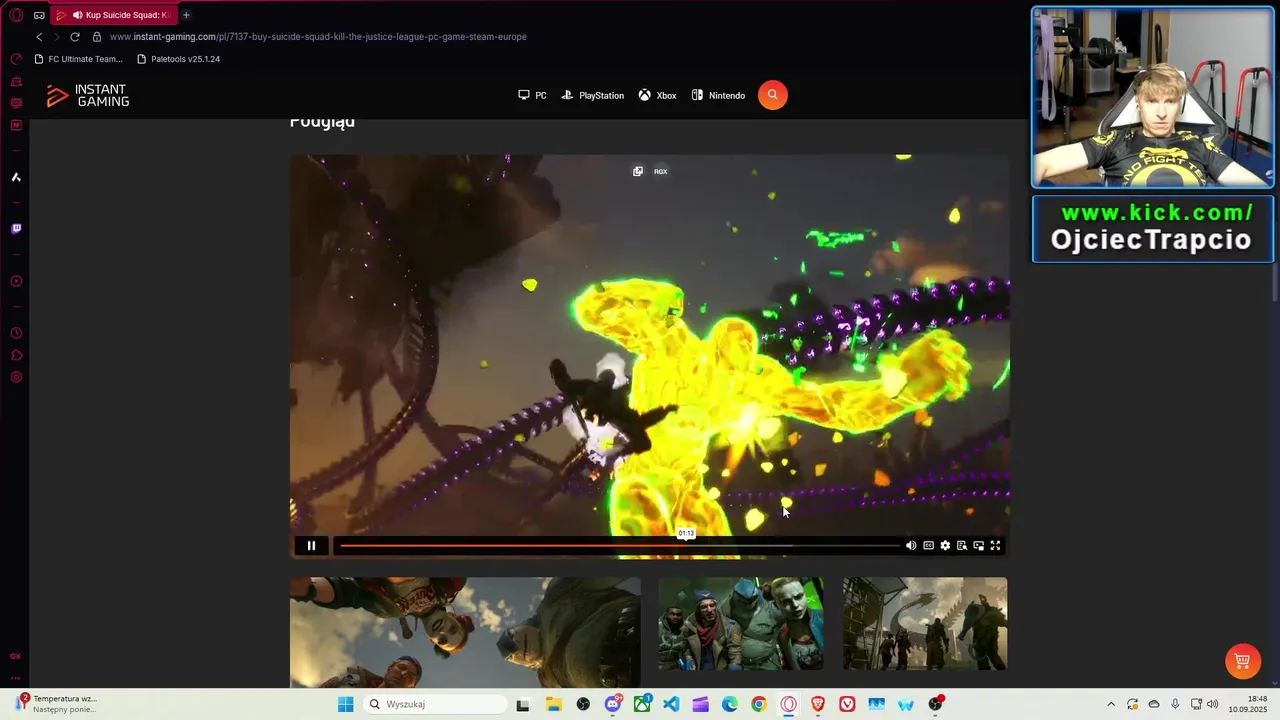Screen dimensions: 1280x720
Task: Toggle closed captions in video player
Action: 928,545
